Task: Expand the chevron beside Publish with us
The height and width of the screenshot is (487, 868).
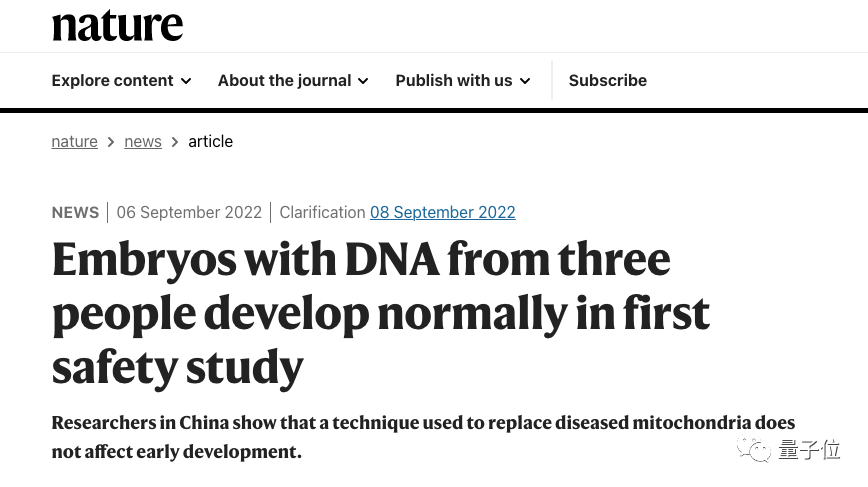Action: pyautogui.click(x=525, y=81)
